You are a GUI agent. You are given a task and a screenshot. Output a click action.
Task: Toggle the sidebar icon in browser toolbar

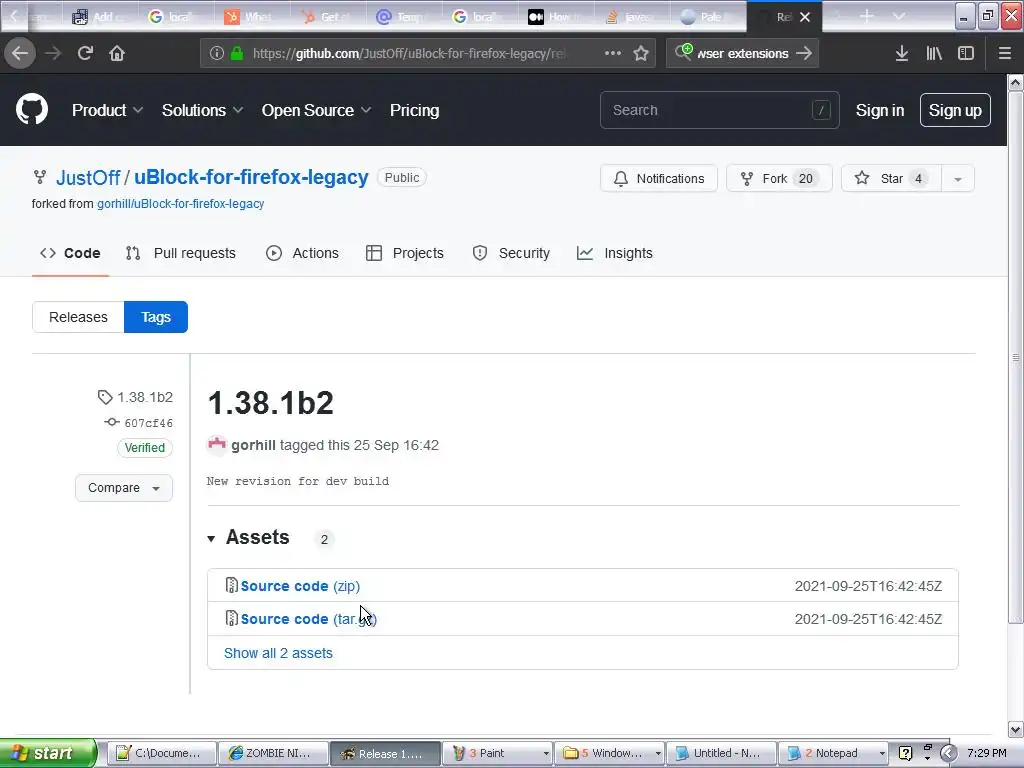coord(966,54)
